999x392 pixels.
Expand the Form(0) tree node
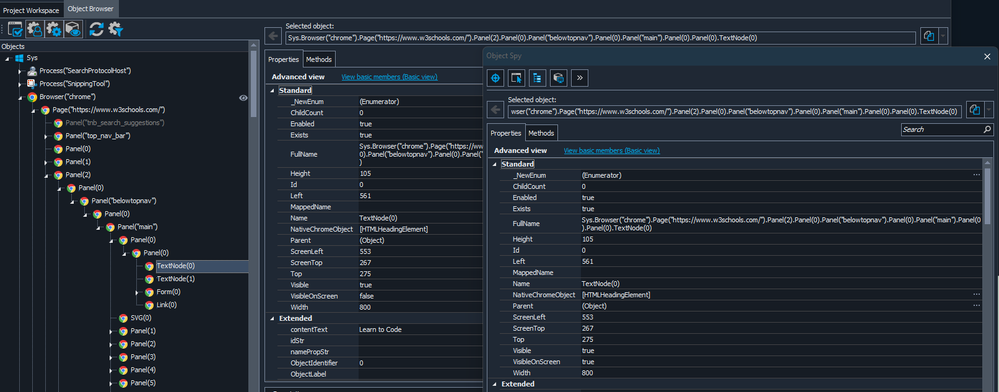coord(137,292)
